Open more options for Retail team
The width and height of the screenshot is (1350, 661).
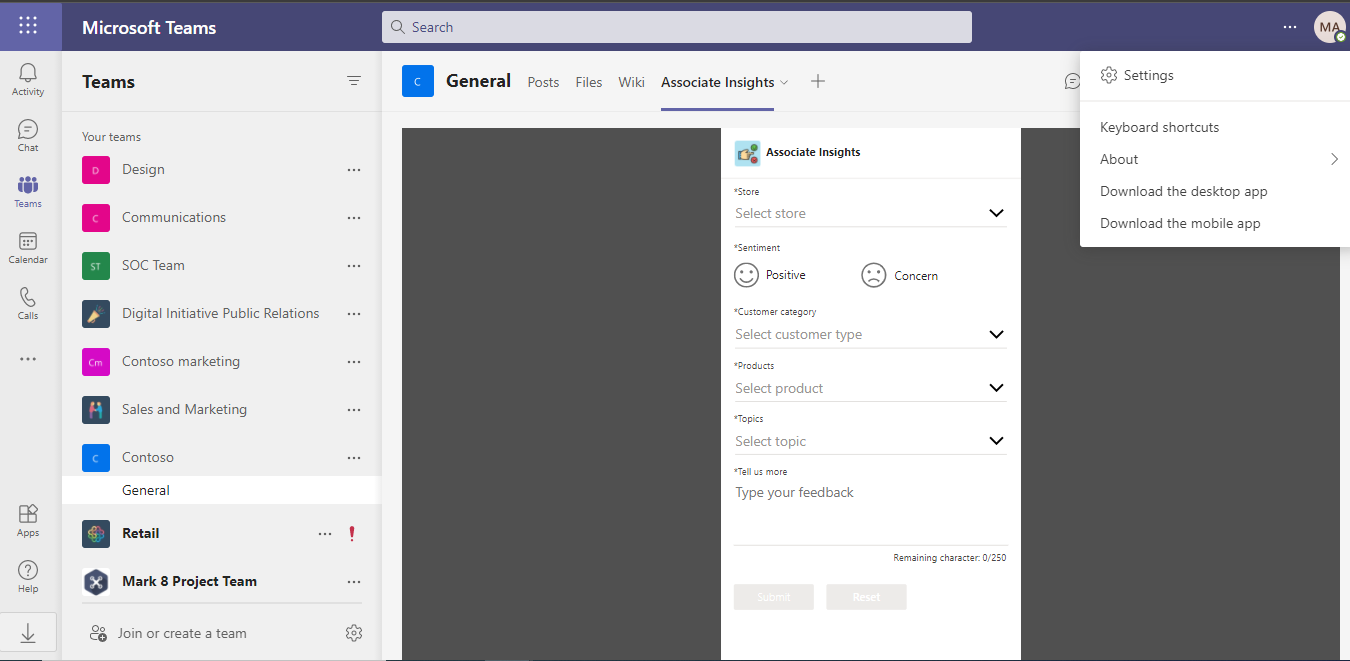[325, 534]
